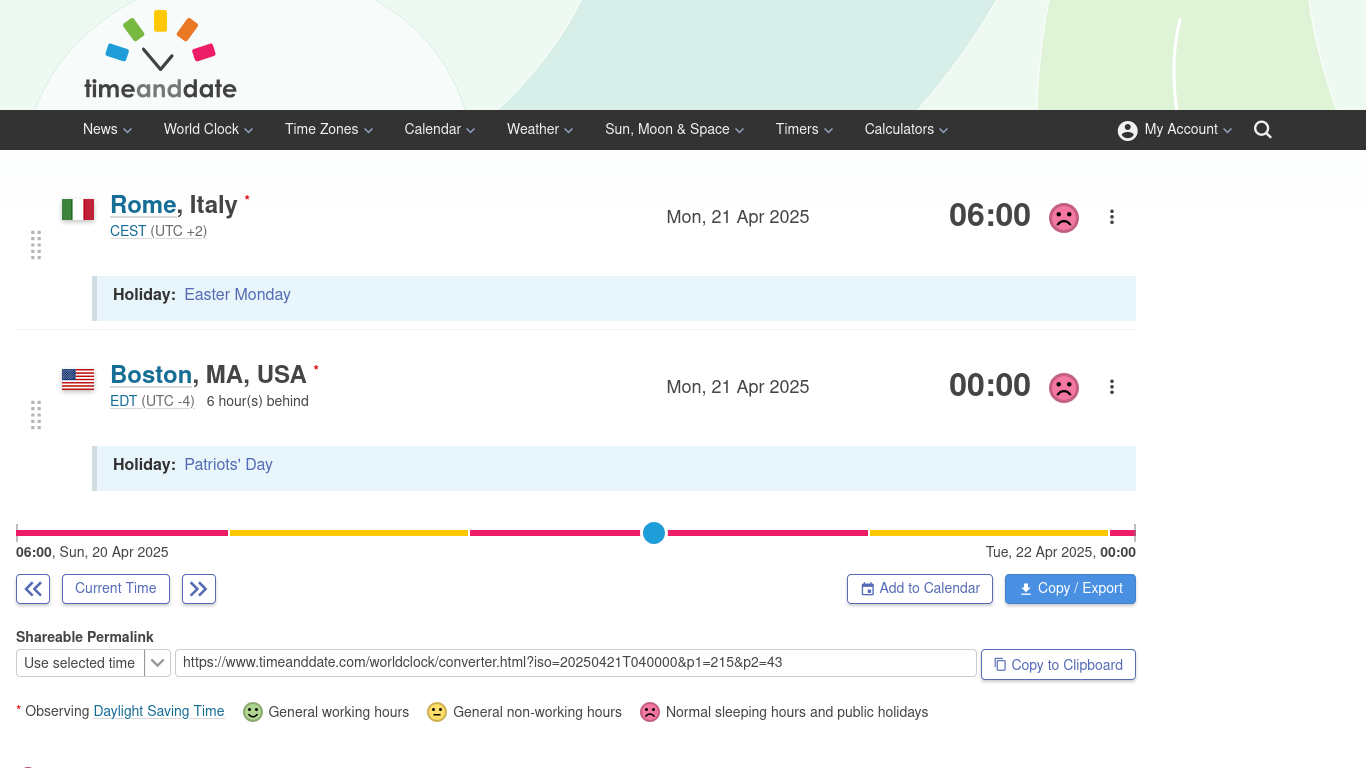Open the Daylight Saving Time link

click(159, 712)
